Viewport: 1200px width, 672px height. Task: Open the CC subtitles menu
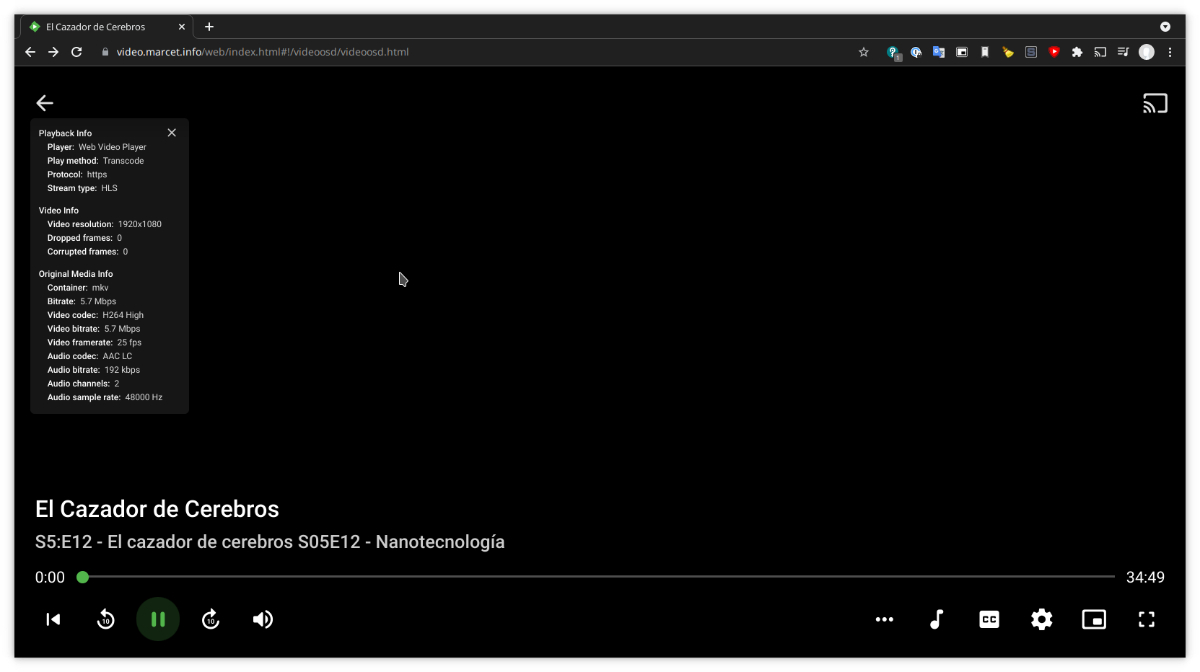click(x=989, y=619)
